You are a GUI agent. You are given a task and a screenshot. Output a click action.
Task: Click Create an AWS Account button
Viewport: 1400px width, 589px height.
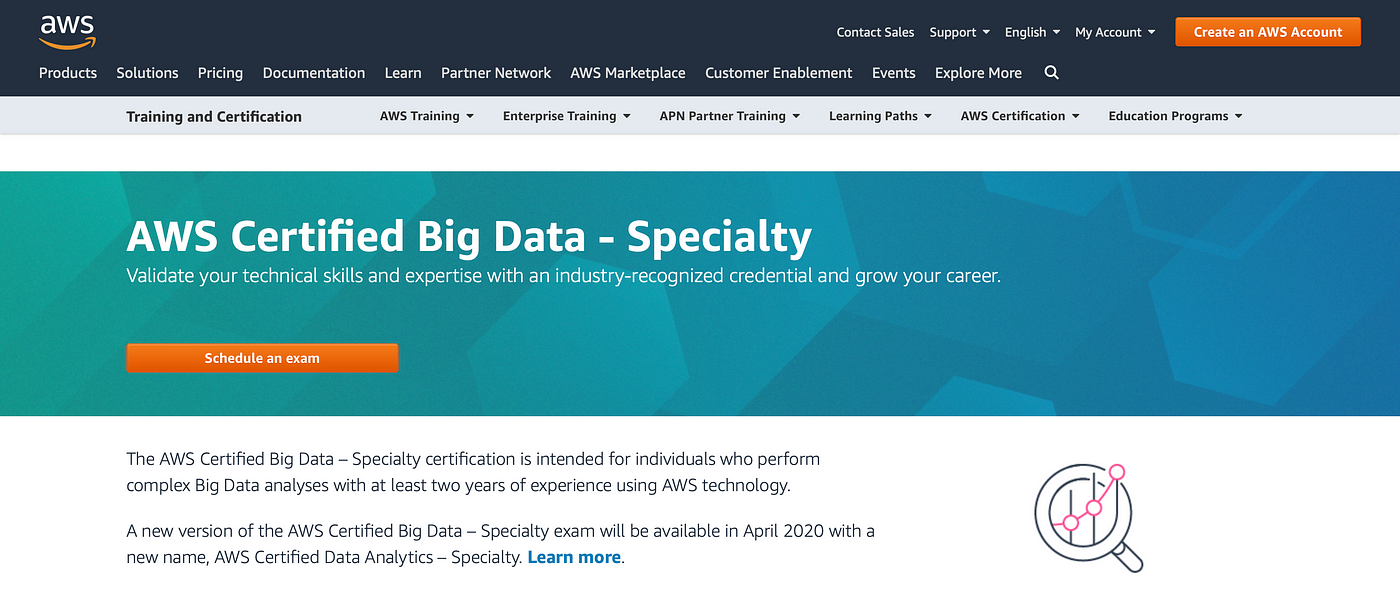click(1268, 32)
